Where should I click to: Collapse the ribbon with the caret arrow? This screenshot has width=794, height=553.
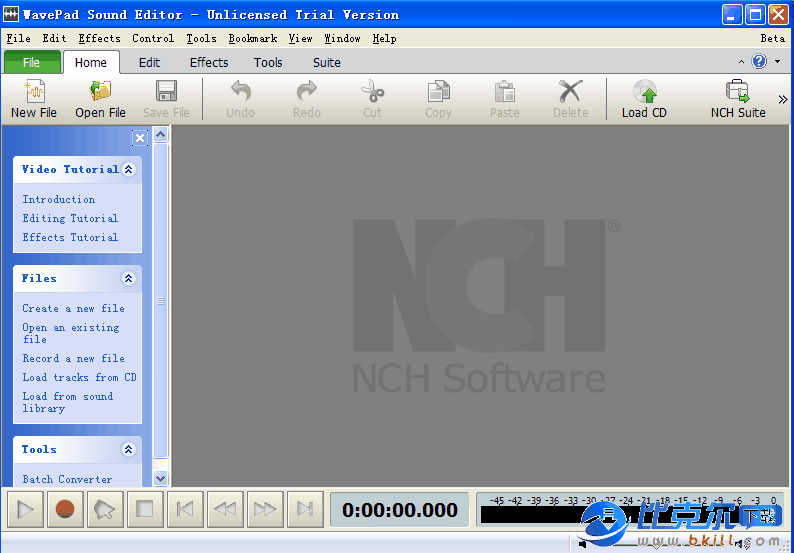click(x=741, y=62)
